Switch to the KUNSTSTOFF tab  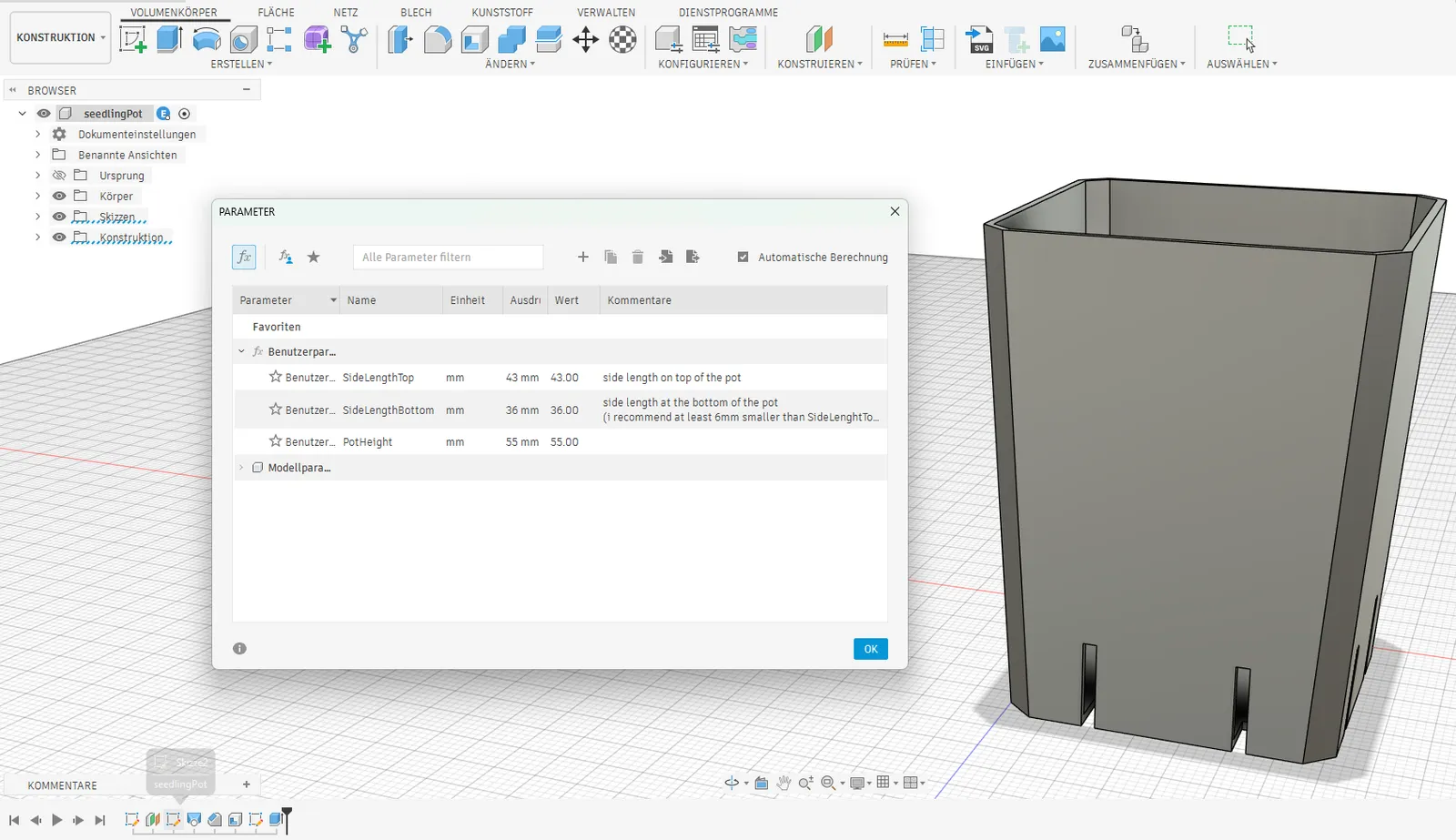pyautogui.click(x=502, y=13)
